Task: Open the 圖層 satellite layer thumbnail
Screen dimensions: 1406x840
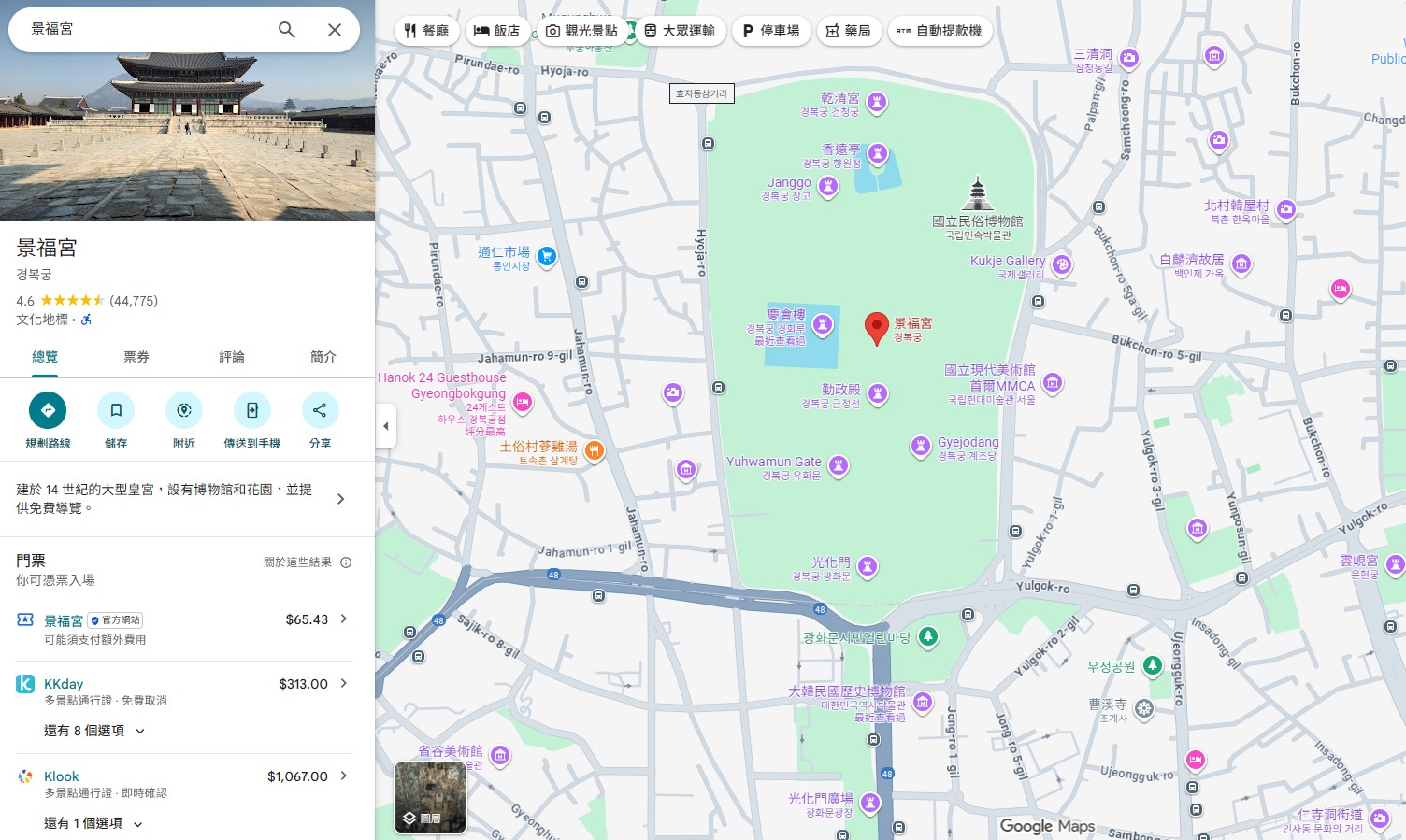Action: [430, 796]
